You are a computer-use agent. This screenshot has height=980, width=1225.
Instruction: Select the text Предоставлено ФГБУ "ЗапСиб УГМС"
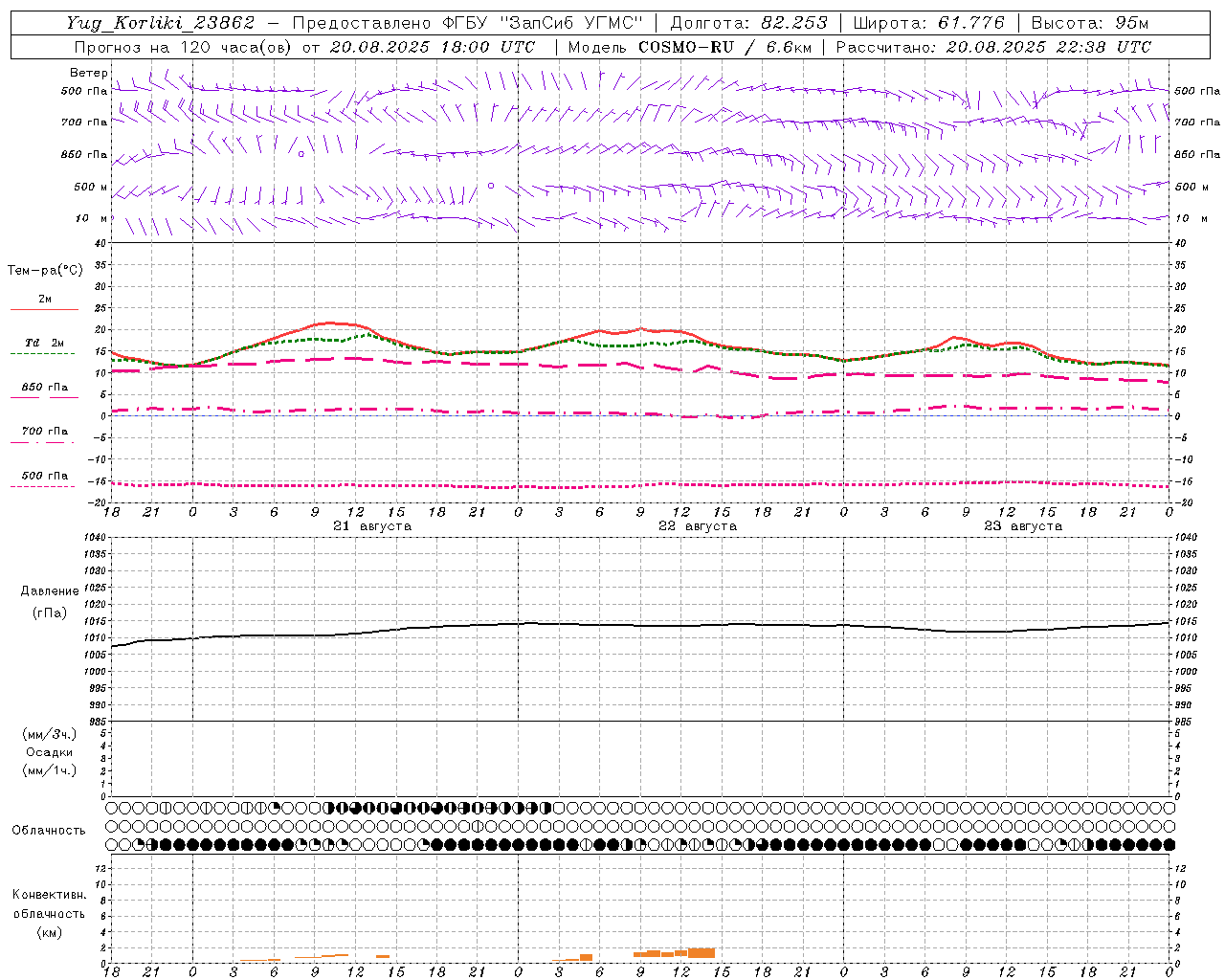coord(467,23)
